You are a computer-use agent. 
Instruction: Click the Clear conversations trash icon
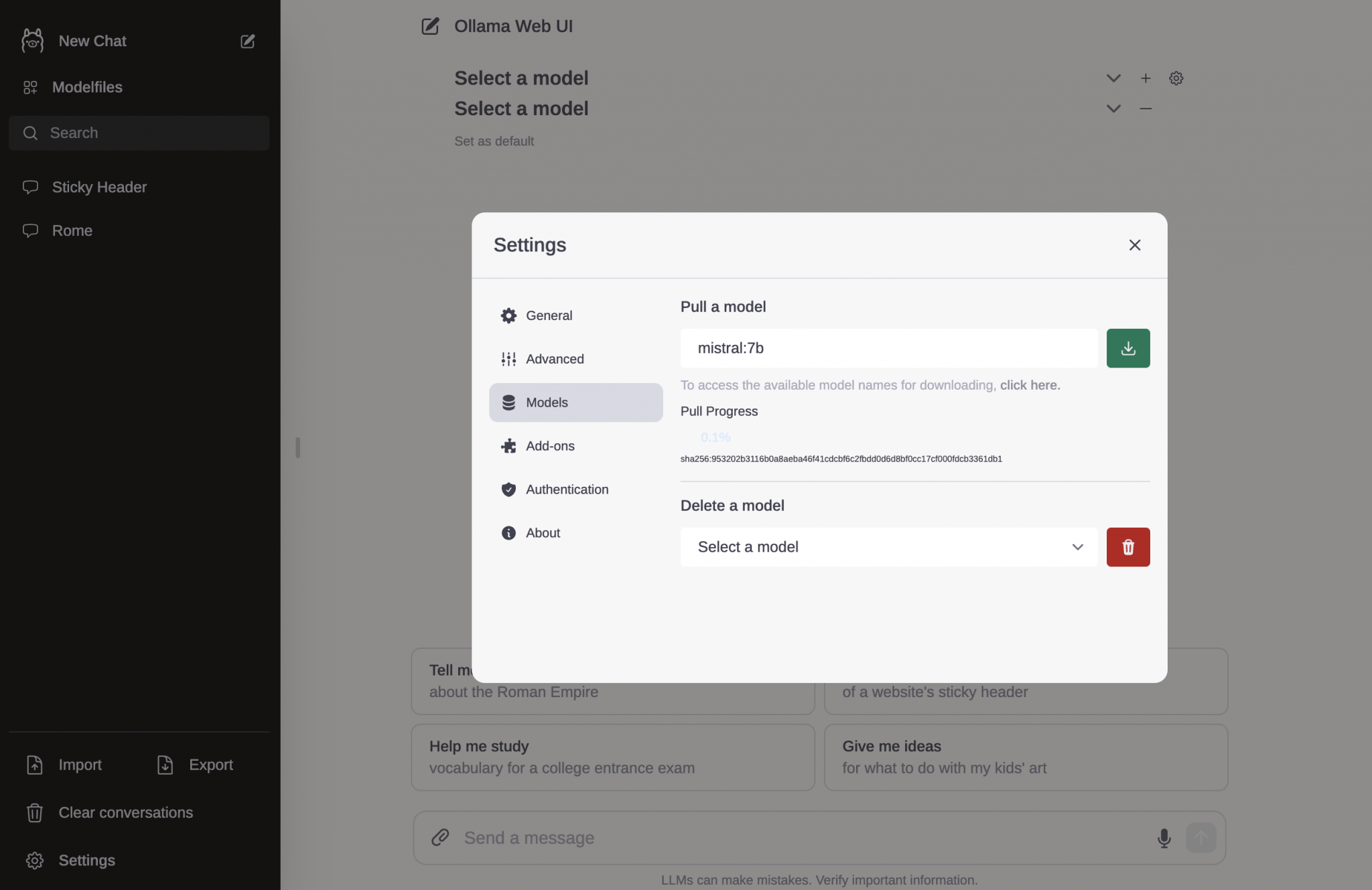34,812
